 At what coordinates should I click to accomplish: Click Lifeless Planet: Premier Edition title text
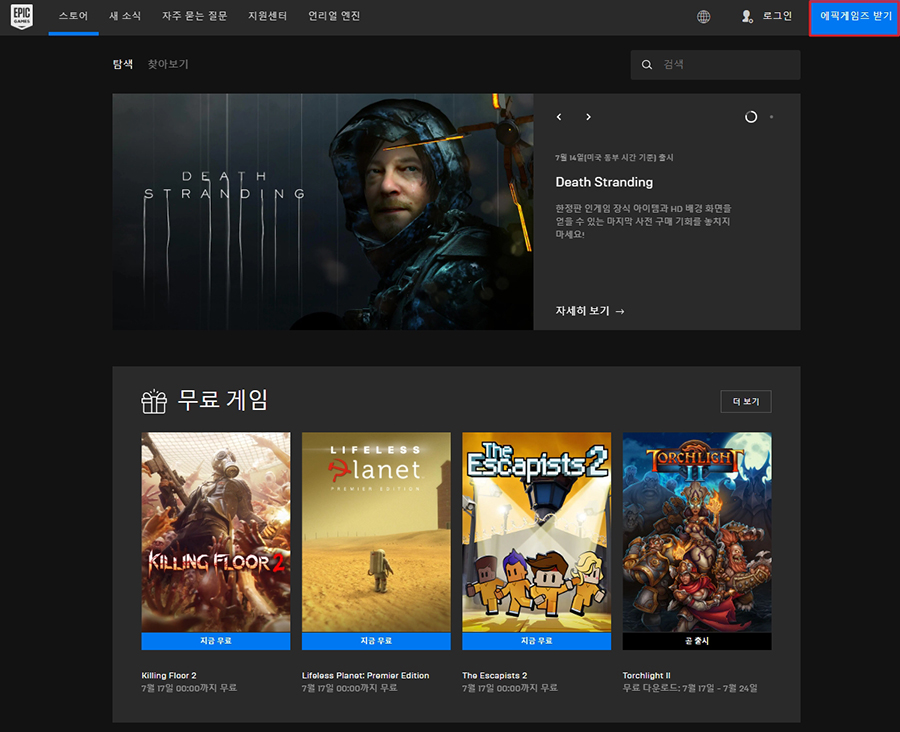[366, 676]
